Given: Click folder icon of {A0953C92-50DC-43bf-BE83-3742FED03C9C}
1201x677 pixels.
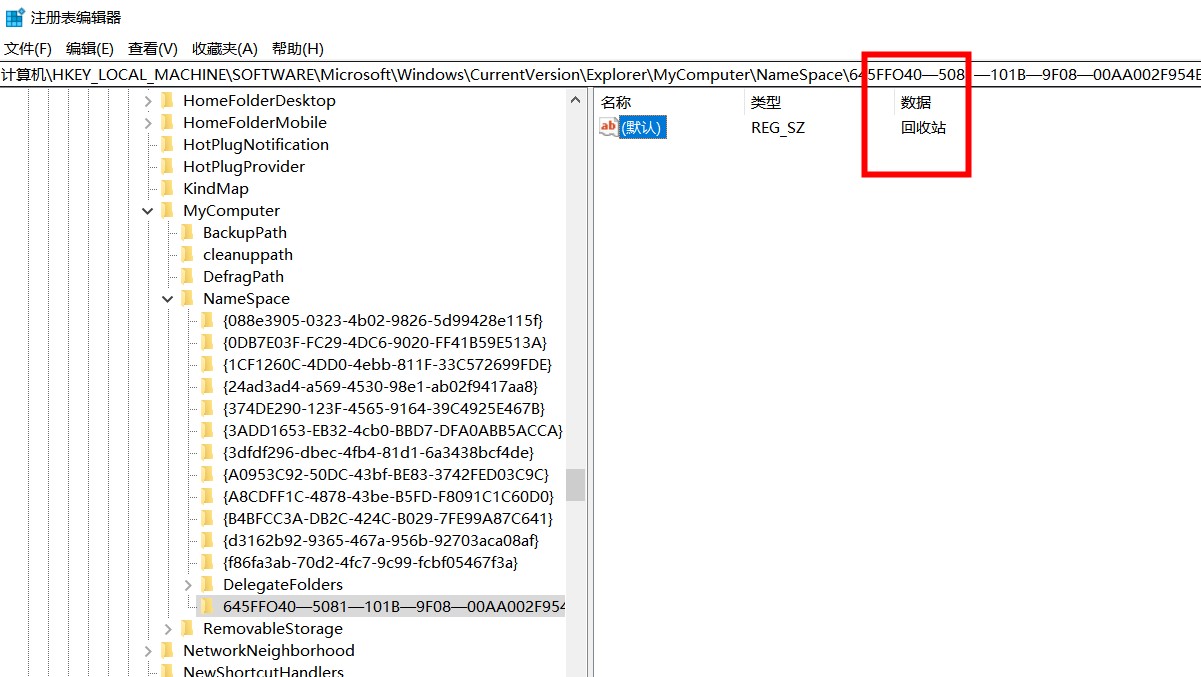Looking at the screenshot, I should [207, 474].
